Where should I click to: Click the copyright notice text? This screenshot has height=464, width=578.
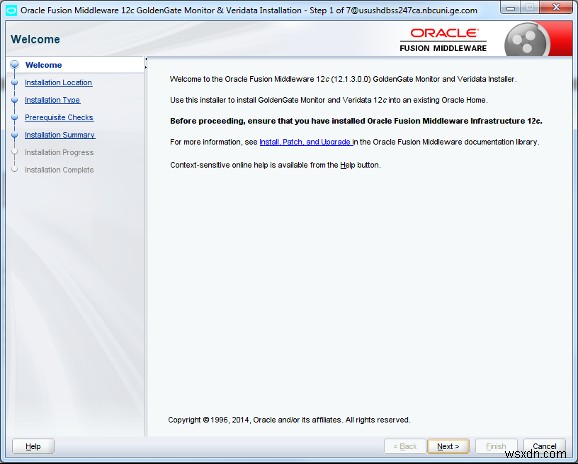pyautogui.click(x=289, y=420)
